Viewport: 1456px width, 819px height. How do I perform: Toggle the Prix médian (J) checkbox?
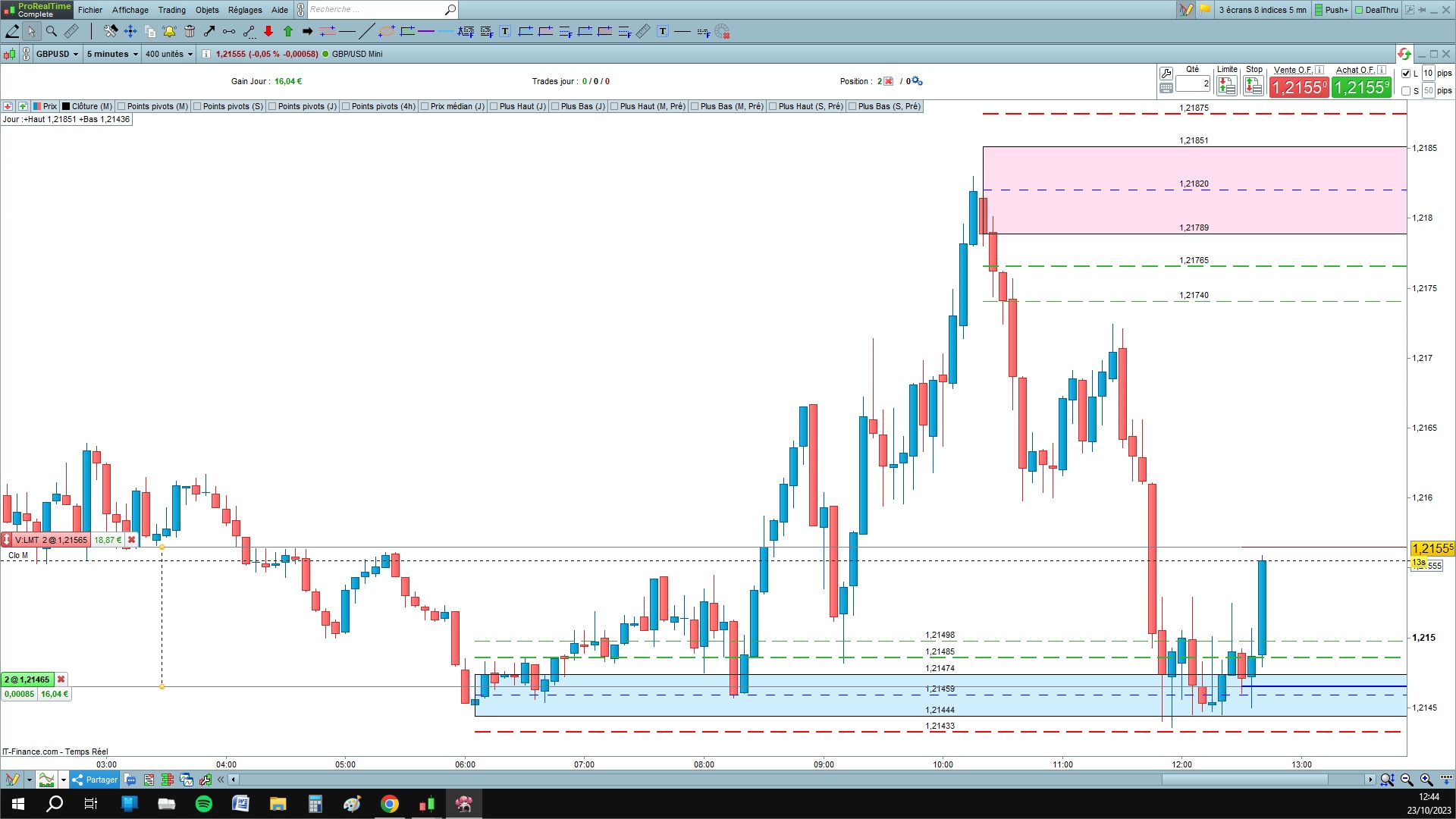425,106
